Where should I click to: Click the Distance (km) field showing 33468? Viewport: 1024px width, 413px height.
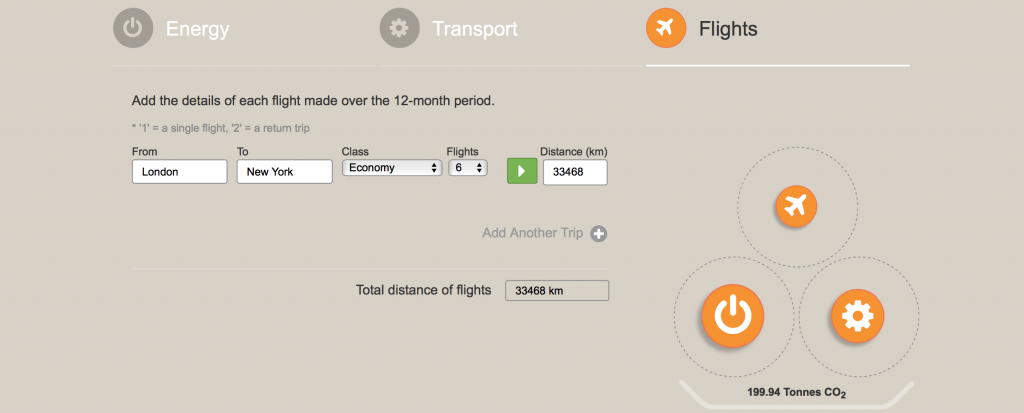575,172
